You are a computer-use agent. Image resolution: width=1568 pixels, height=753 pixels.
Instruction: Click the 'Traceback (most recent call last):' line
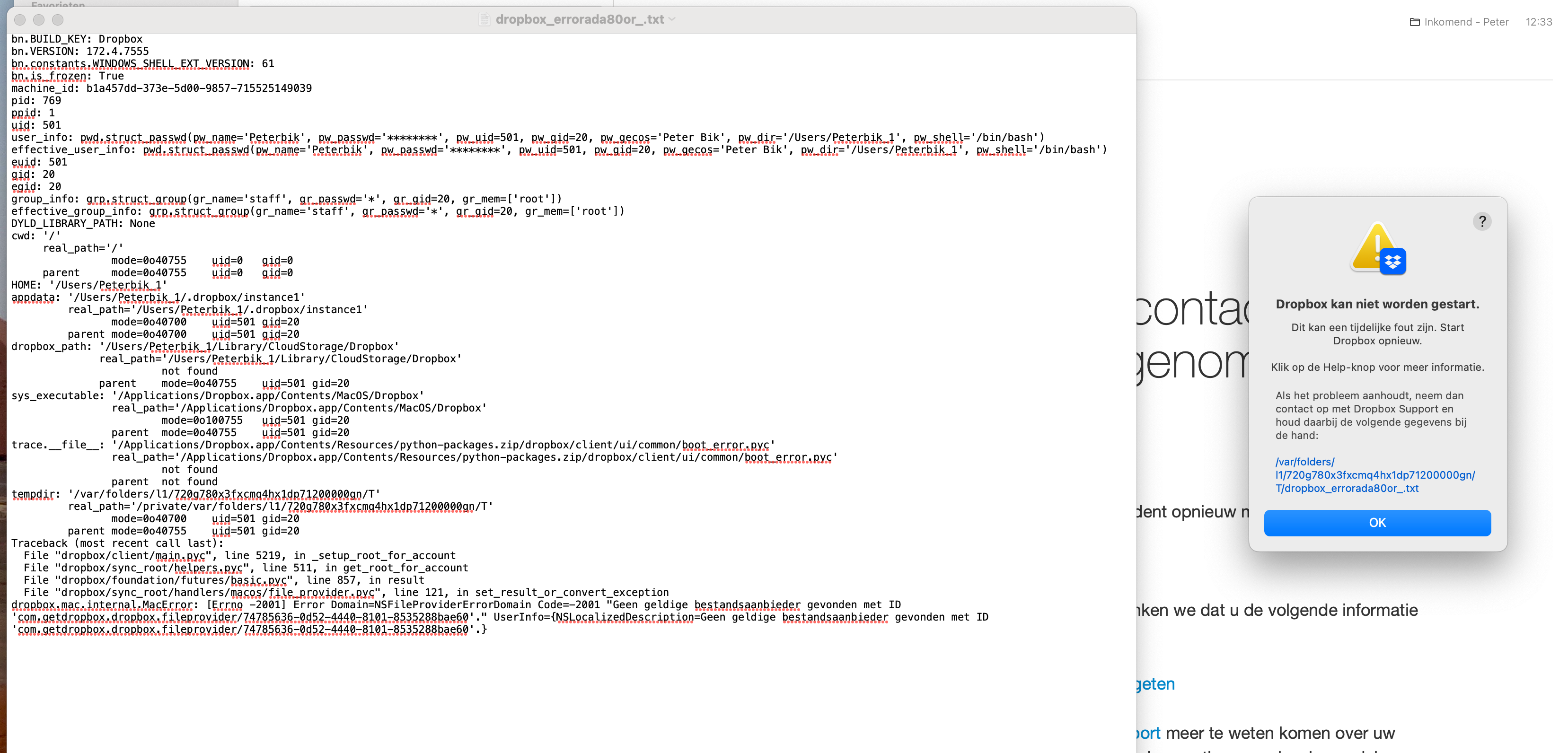(x=117, y=543)
